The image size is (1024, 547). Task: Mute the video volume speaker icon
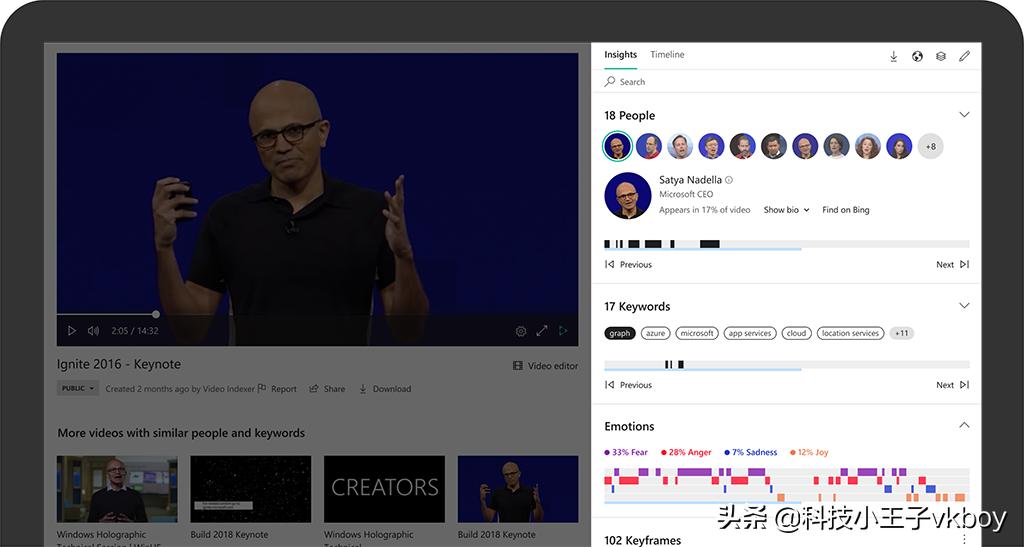pyautogui.click(x=93, y=331)
